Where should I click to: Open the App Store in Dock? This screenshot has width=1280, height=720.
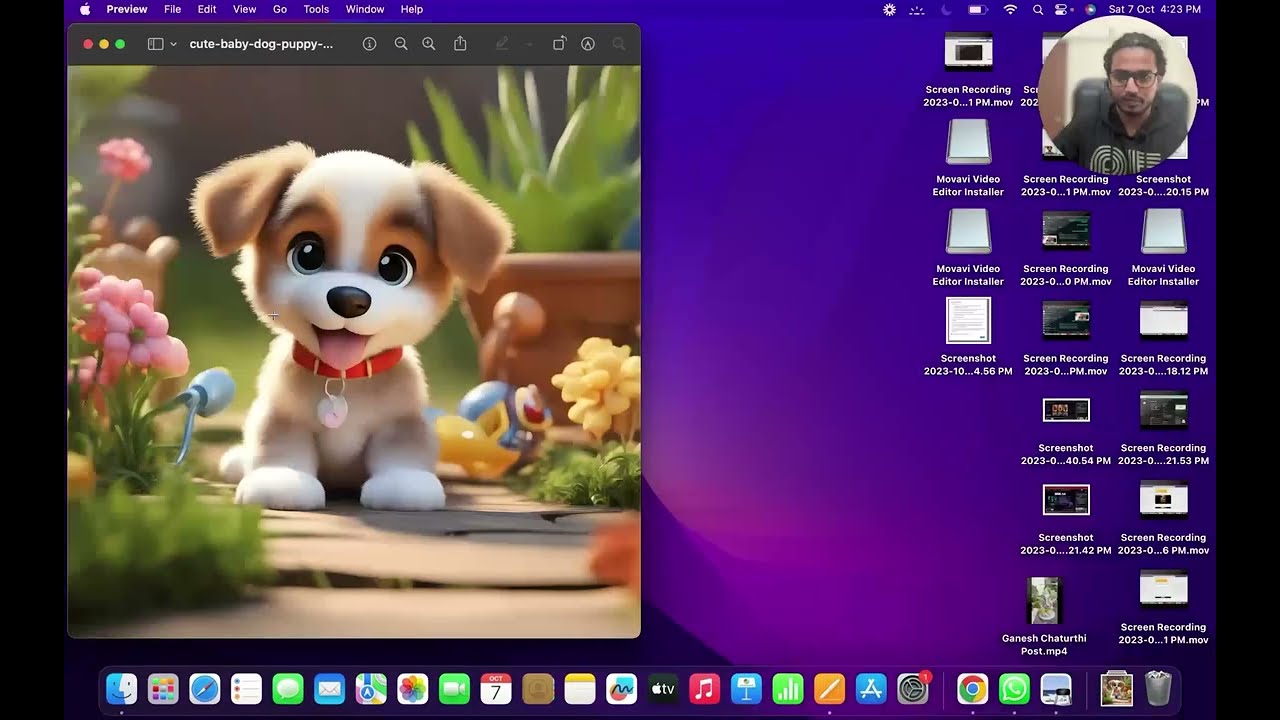click(871, 688)
